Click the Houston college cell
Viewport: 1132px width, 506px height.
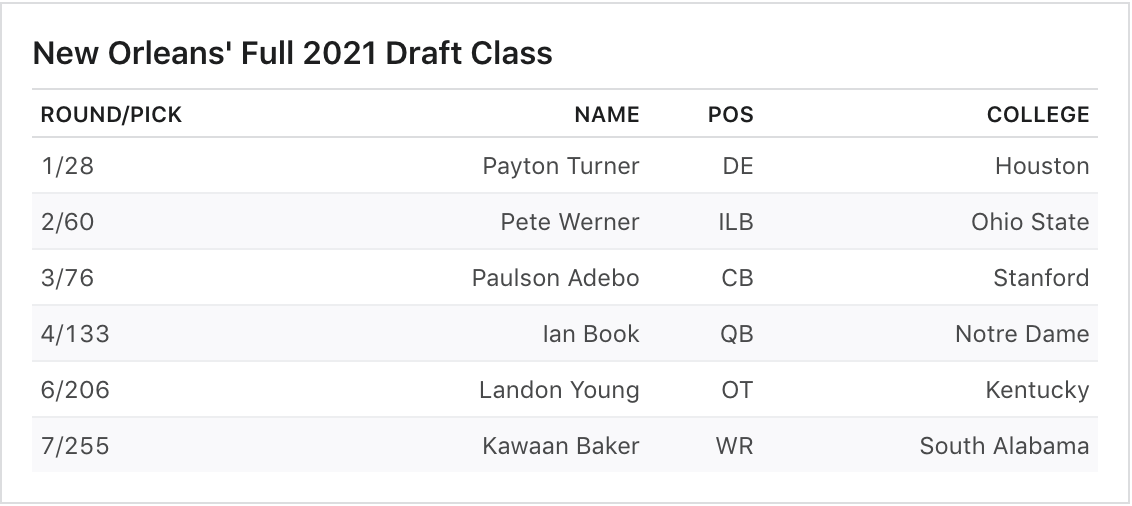(1041, 166)
